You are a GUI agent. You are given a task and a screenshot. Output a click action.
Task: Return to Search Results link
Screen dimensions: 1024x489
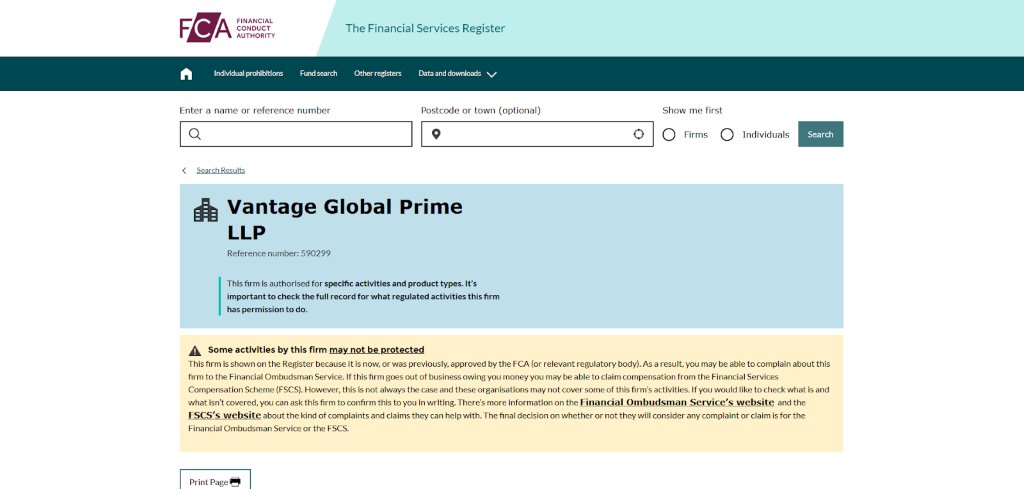[x=221, y=170]
